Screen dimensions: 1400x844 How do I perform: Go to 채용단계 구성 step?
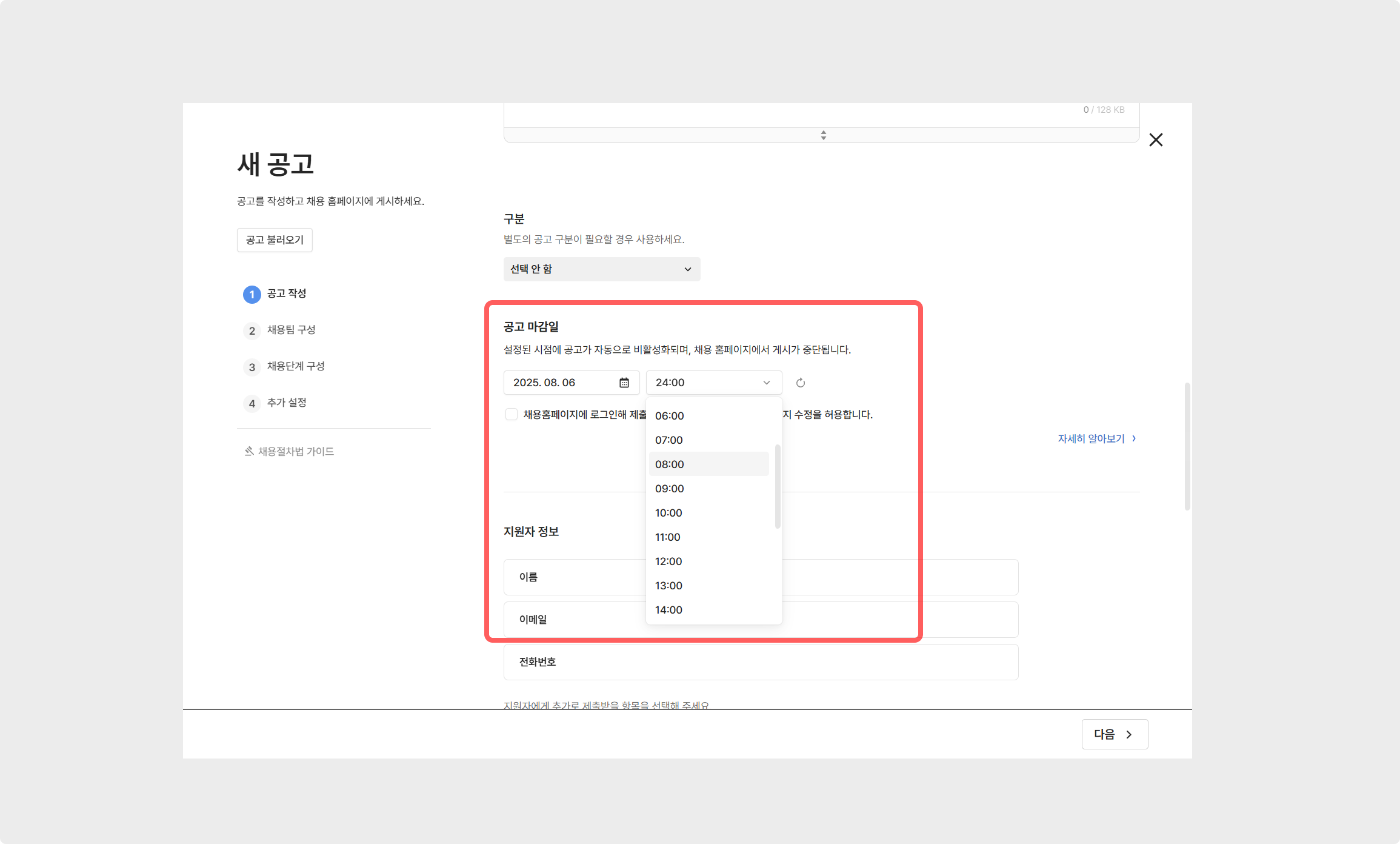coord(296,366)
